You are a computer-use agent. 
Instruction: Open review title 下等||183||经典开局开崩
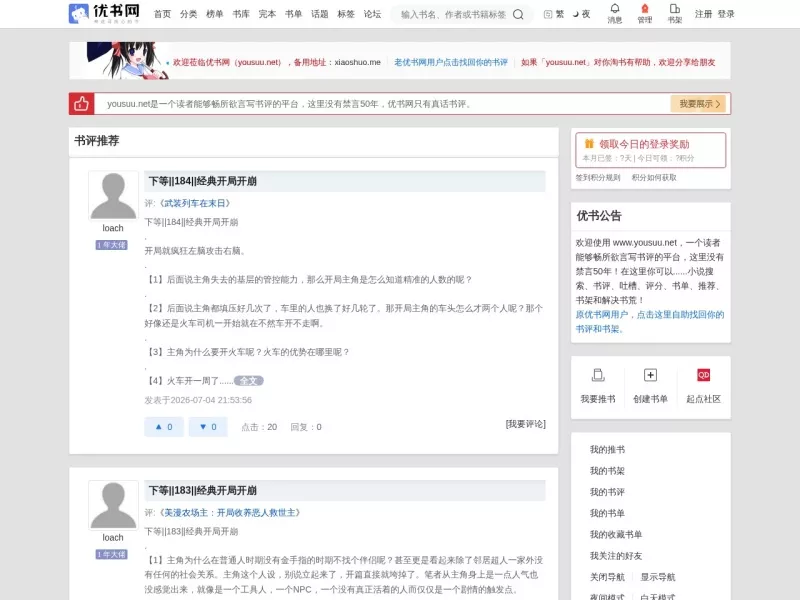point(203,491)
